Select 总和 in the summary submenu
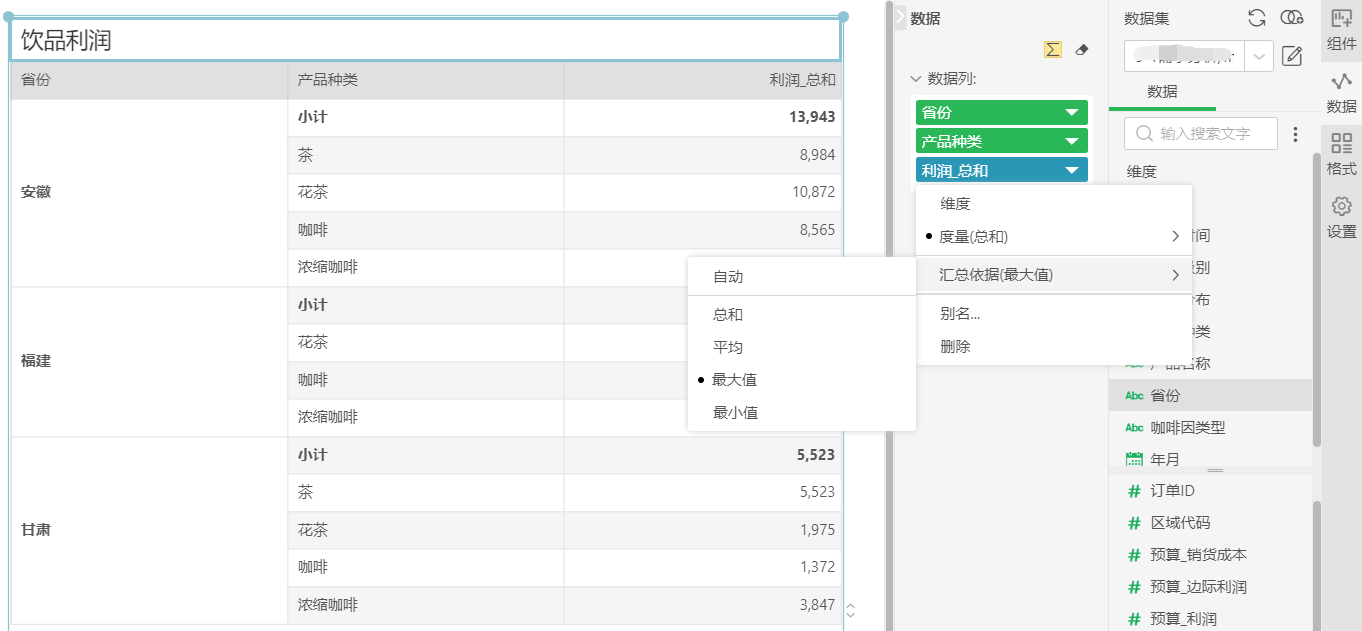Viewport: 1362px width, 631px height. (x=727, y=314)
